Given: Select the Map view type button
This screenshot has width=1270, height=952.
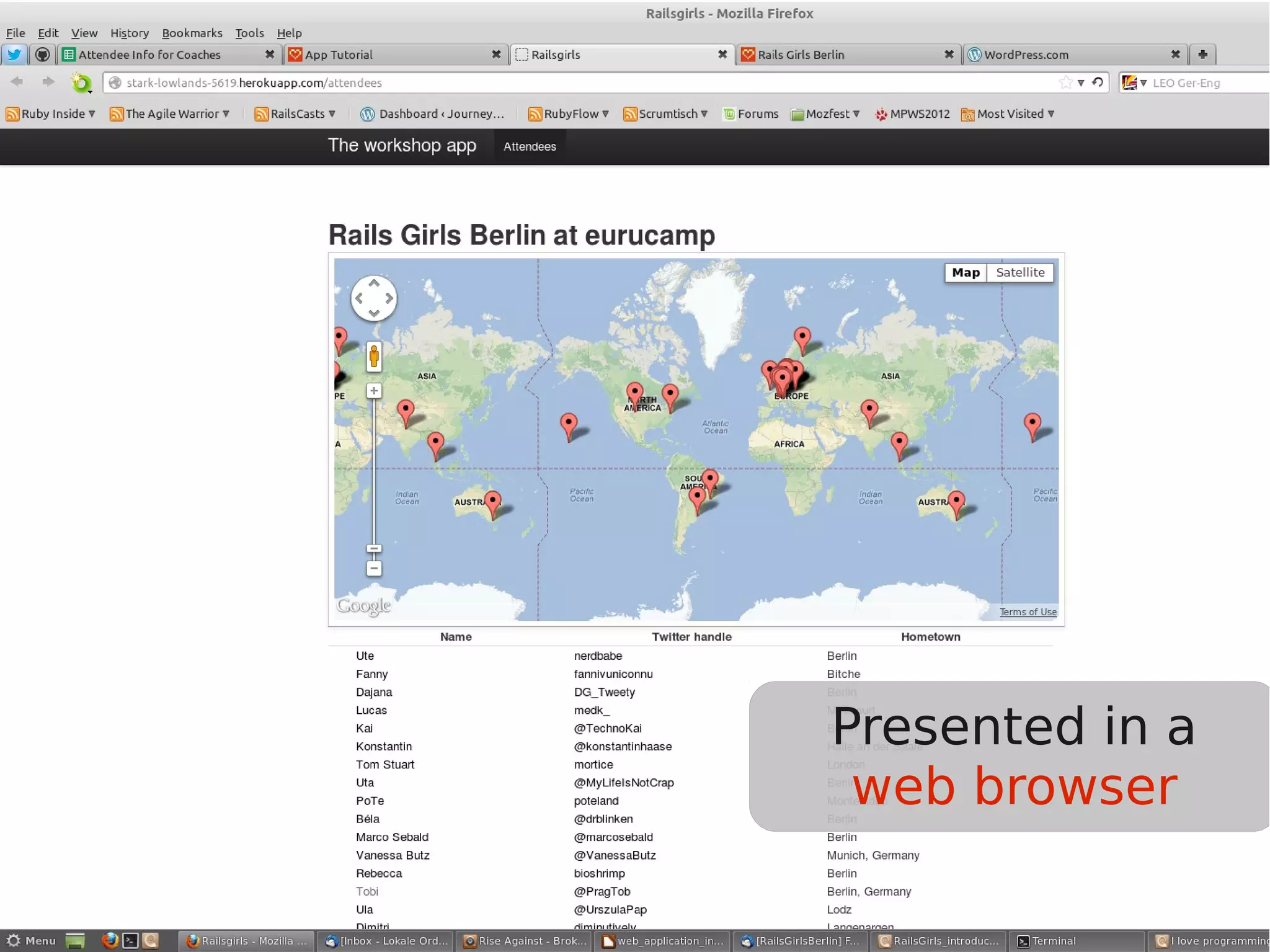Looking at the screenshot, I should [x=965, y=272].
